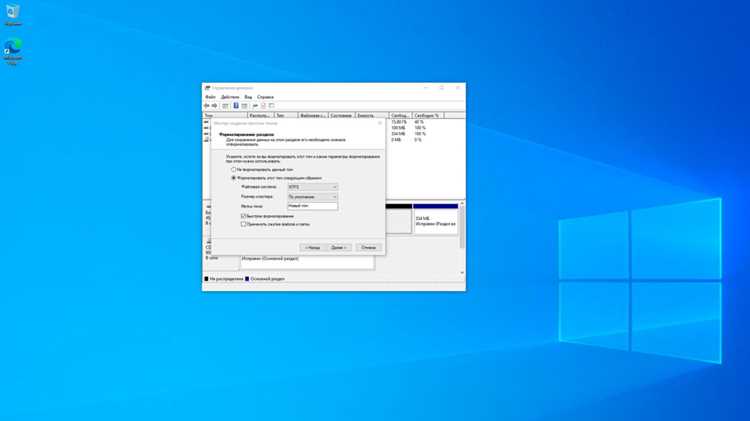
Task: Open the file system NTFS dropdown
Action: (x=313, y=187)
